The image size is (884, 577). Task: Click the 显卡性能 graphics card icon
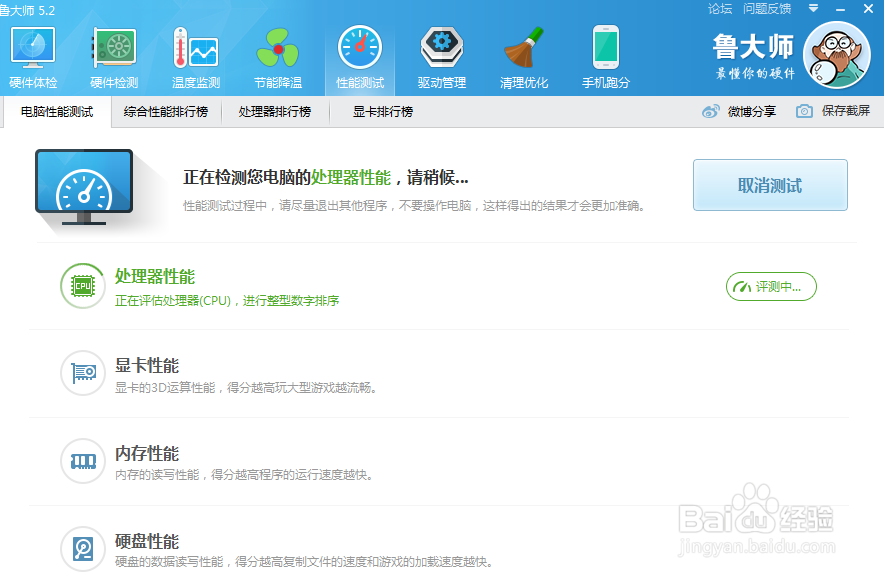click(83, 373)
